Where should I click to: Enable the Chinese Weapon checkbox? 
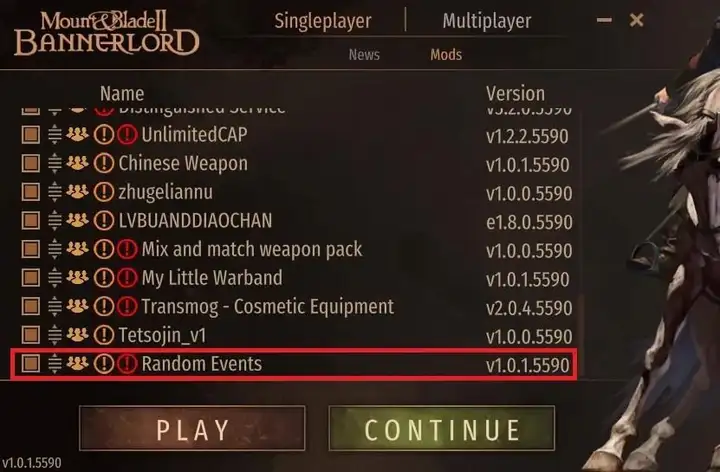click(31, 163)
